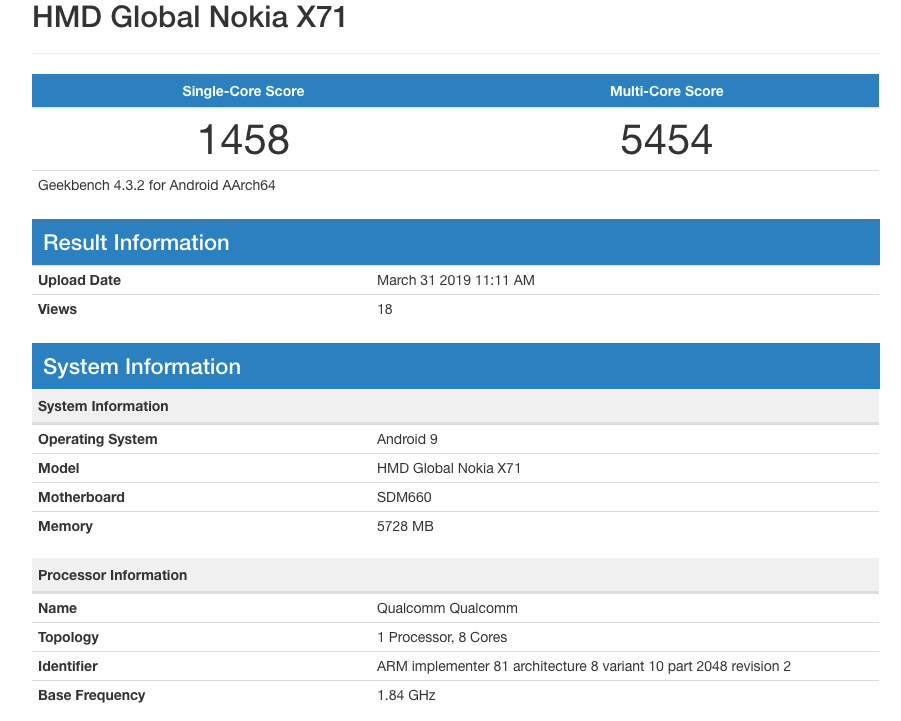Viewport: 901px width, 721px height.
Task: Click the 1.84 GHz base frequency value
Action: (x=406, y=696)
